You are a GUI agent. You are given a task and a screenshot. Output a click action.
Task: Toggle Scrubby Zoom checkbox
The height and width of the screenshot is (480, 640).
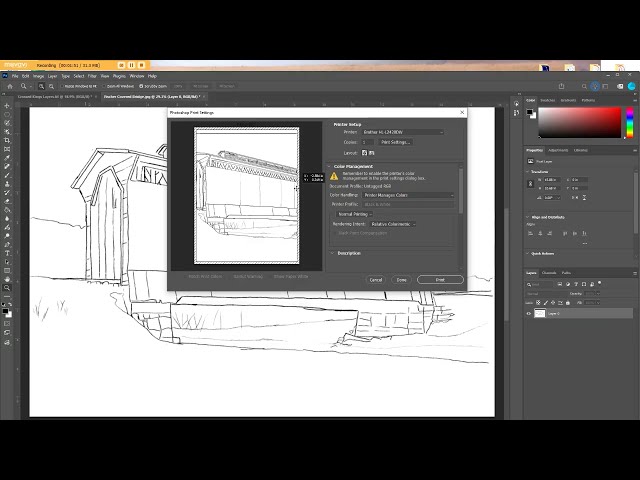tap(141, 86)
